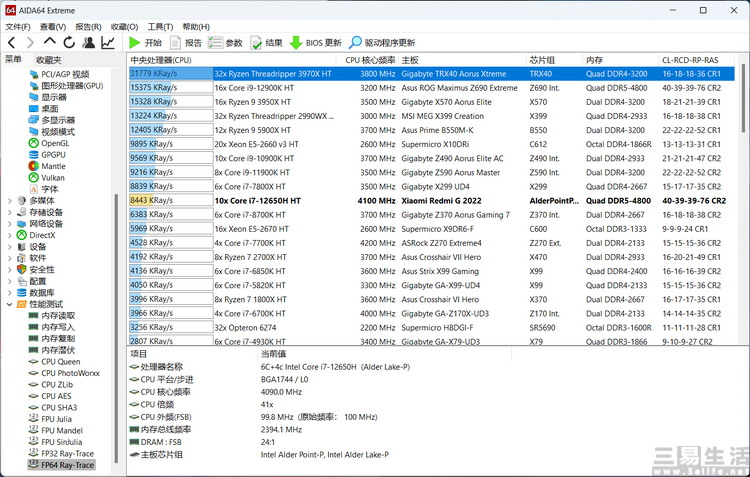Screen dimensions: 750x477
Task: Expand the 多媒体 tree node
Action: (x=10, y=201)
